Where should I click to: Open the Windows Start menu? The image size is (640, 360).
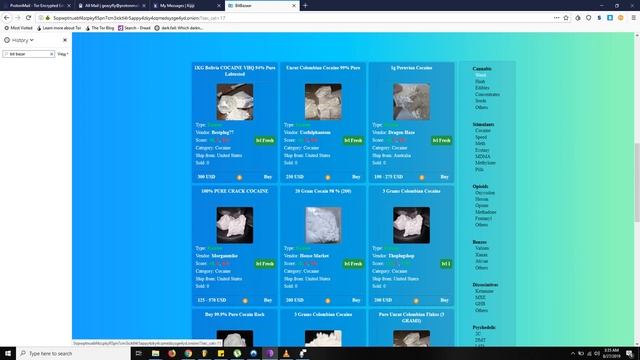(8, 353)
